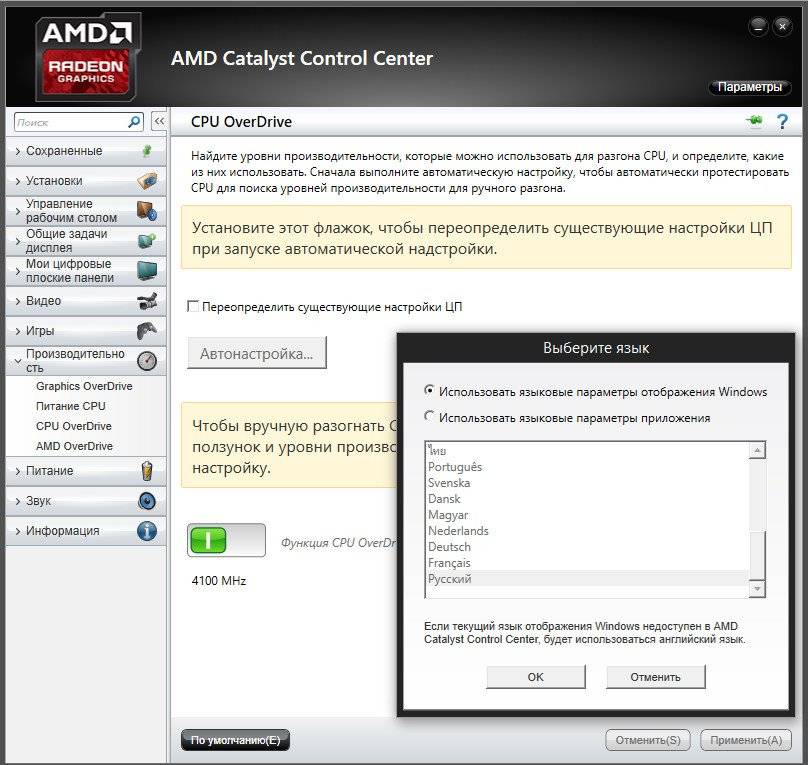Screen dimensions: 808x765
Task: Click the language list scrollbar down arrow
Action: (x=757, y=588)
